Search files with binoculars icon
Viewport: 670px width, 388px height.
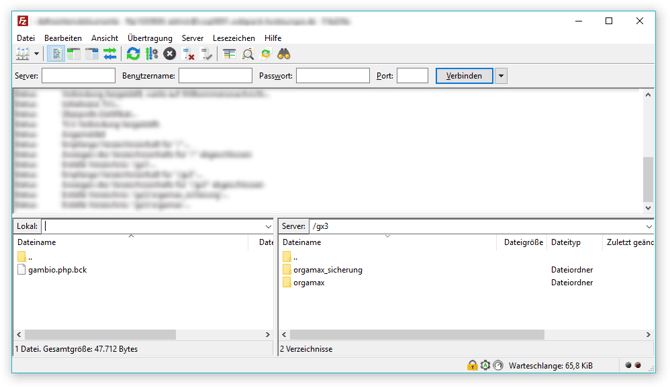tap(284, 54)
